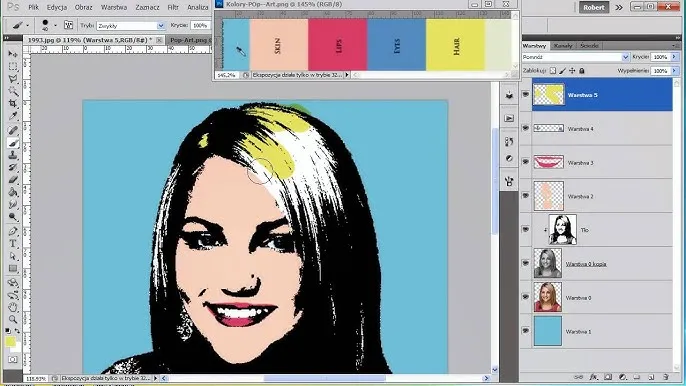The width and height of the screenshot is (686, 386).
Task: Open the Edycja menu
Action: click(x=57, y=7)
